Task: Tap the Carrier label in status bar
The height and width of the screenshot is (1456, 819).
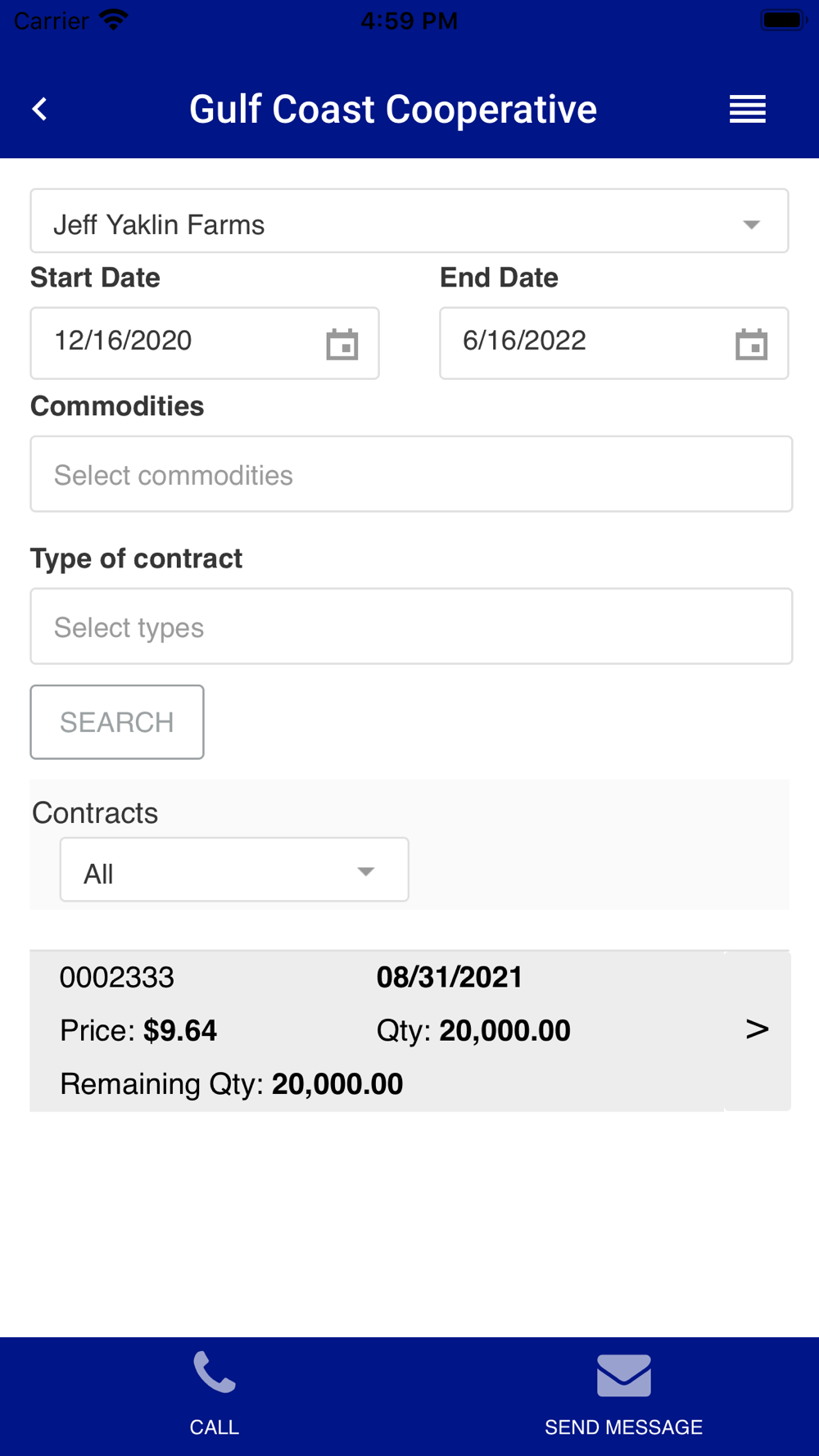Action: click(x=51, y=20)
